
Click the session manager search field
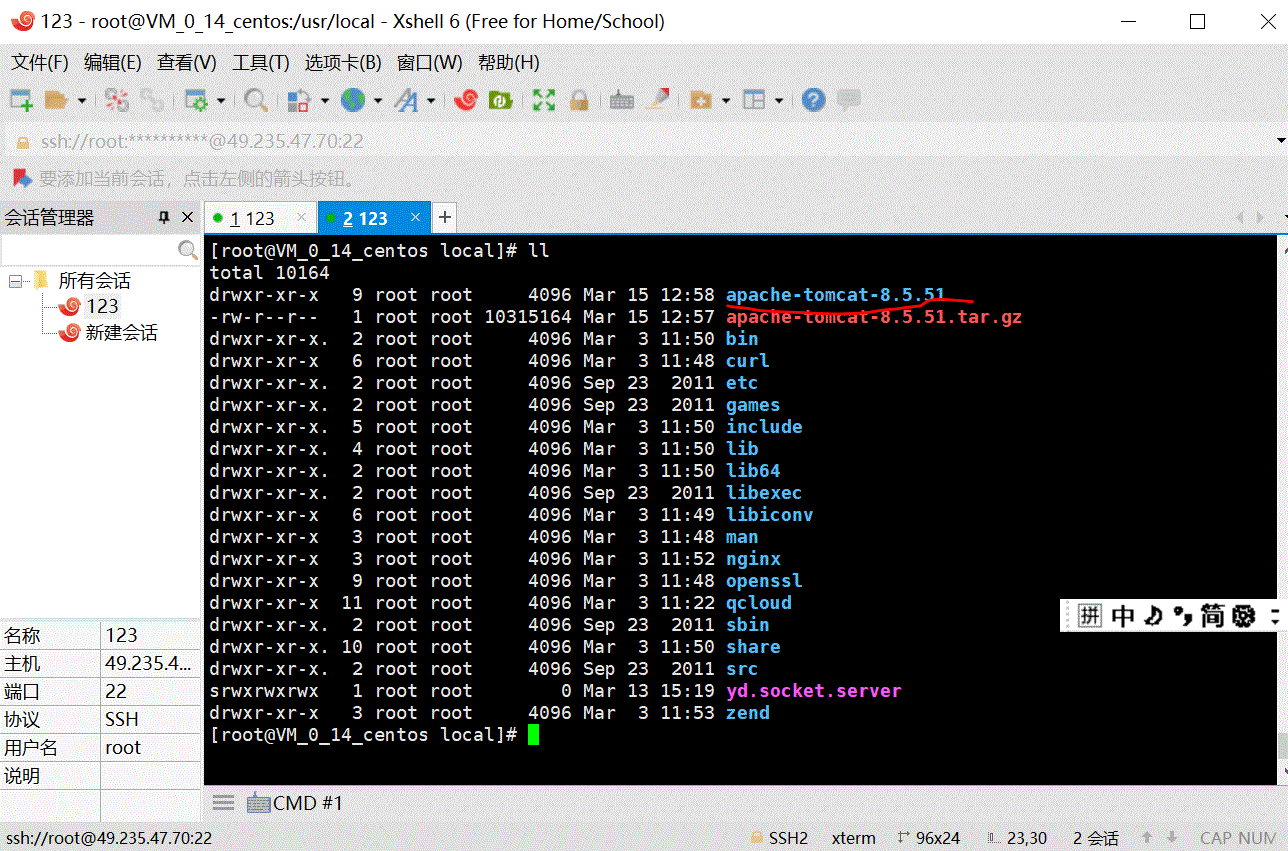(x=88, y=250)
